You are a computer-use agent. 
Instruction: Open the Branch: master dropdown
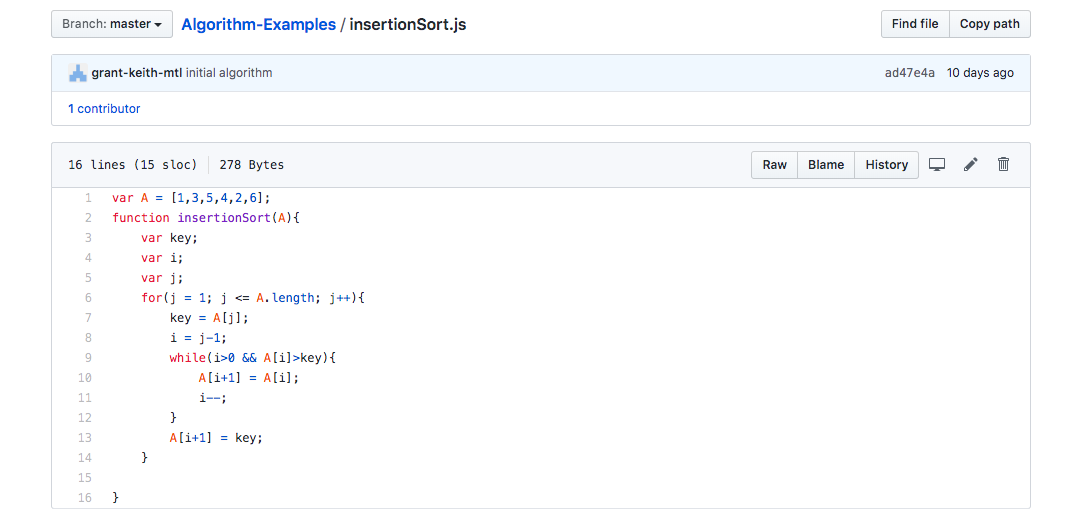(112, 24)
